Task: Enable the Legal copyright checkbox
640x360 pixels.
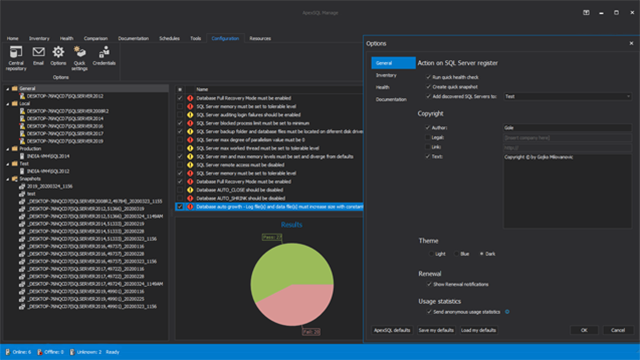Action: point(428,138)
